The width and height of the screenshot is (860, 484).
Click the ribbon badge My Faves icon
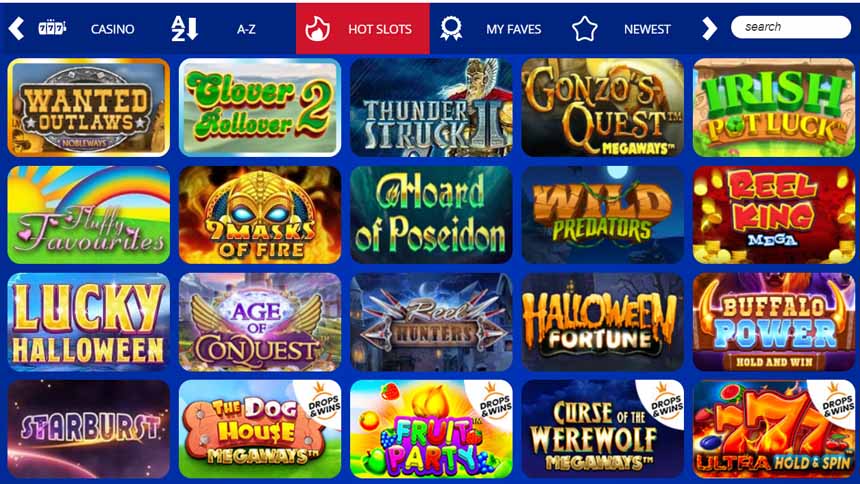click(451, 29)
